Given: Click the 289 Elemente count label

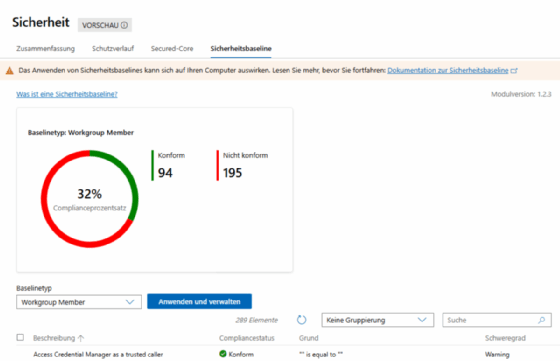Looking at the screenshot, I should (256, 320).
